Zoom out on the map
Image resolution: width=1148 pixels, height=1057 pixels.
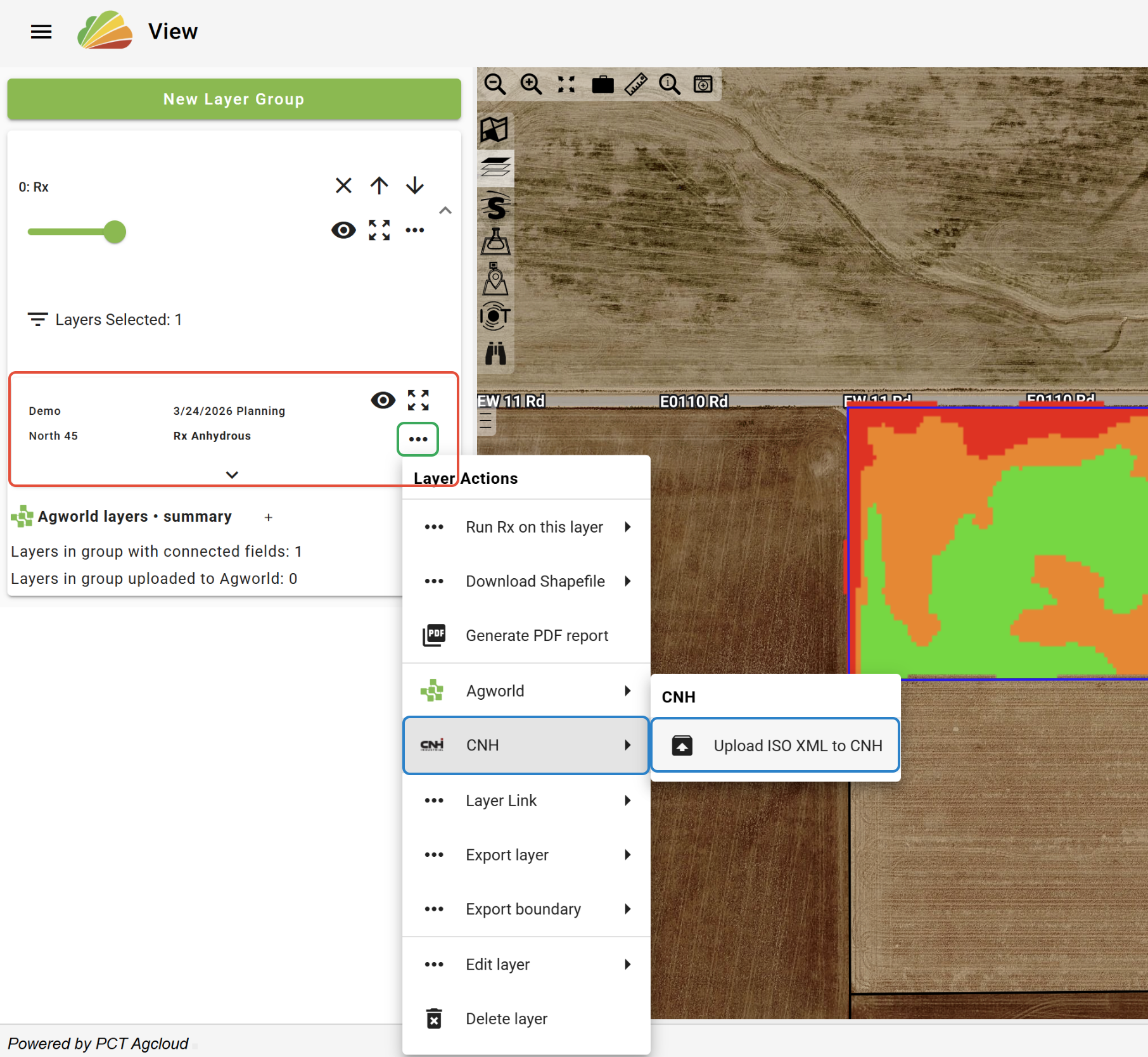(495, 84)
